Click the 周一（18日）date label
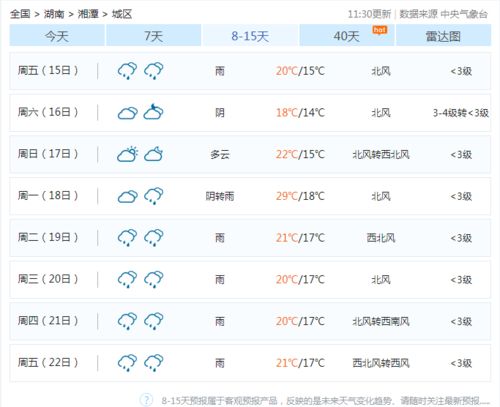This screenshot has height=407, width=500. tap(48, 195)
